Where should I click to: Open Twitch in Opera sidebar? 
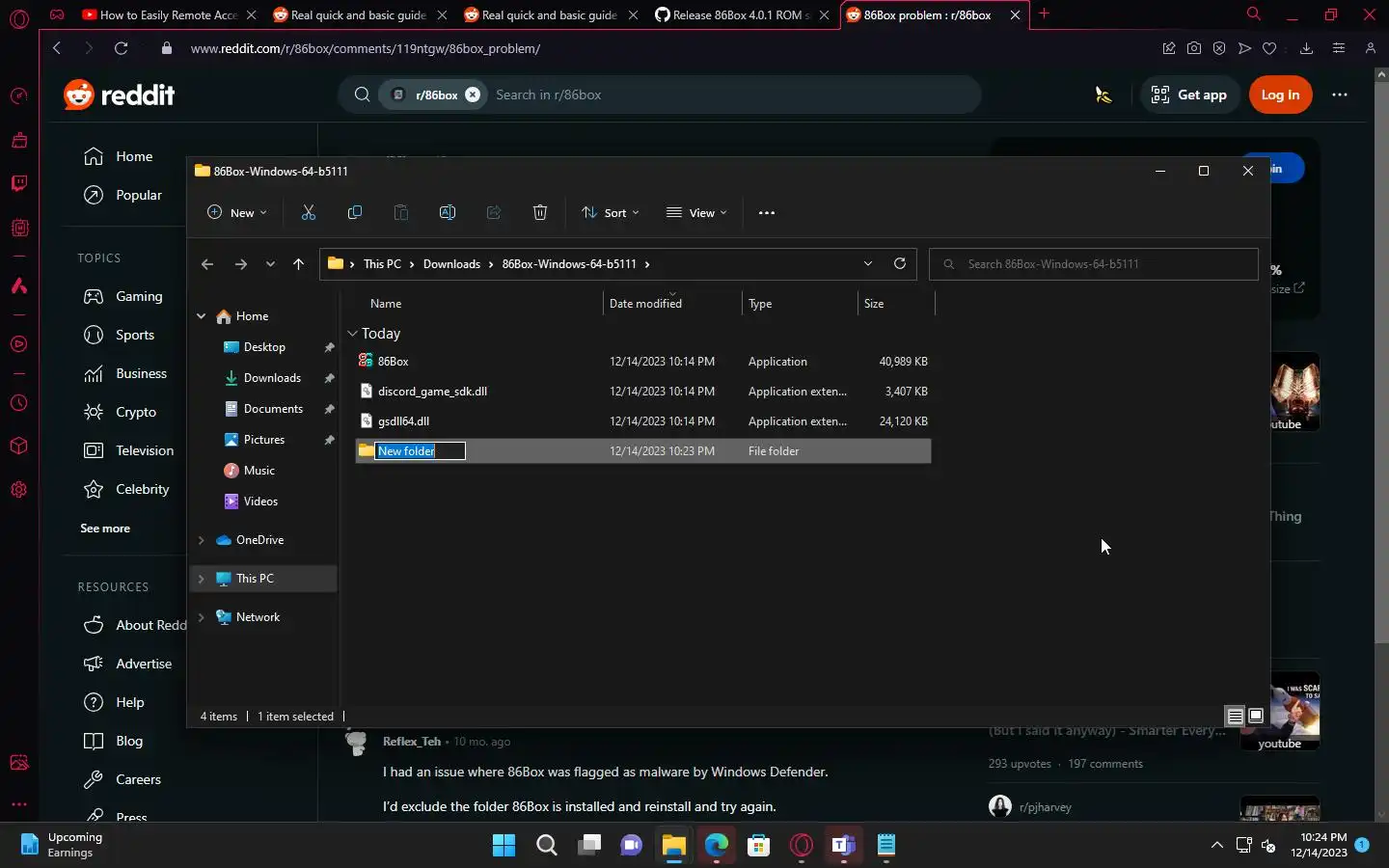coord(18,183)
